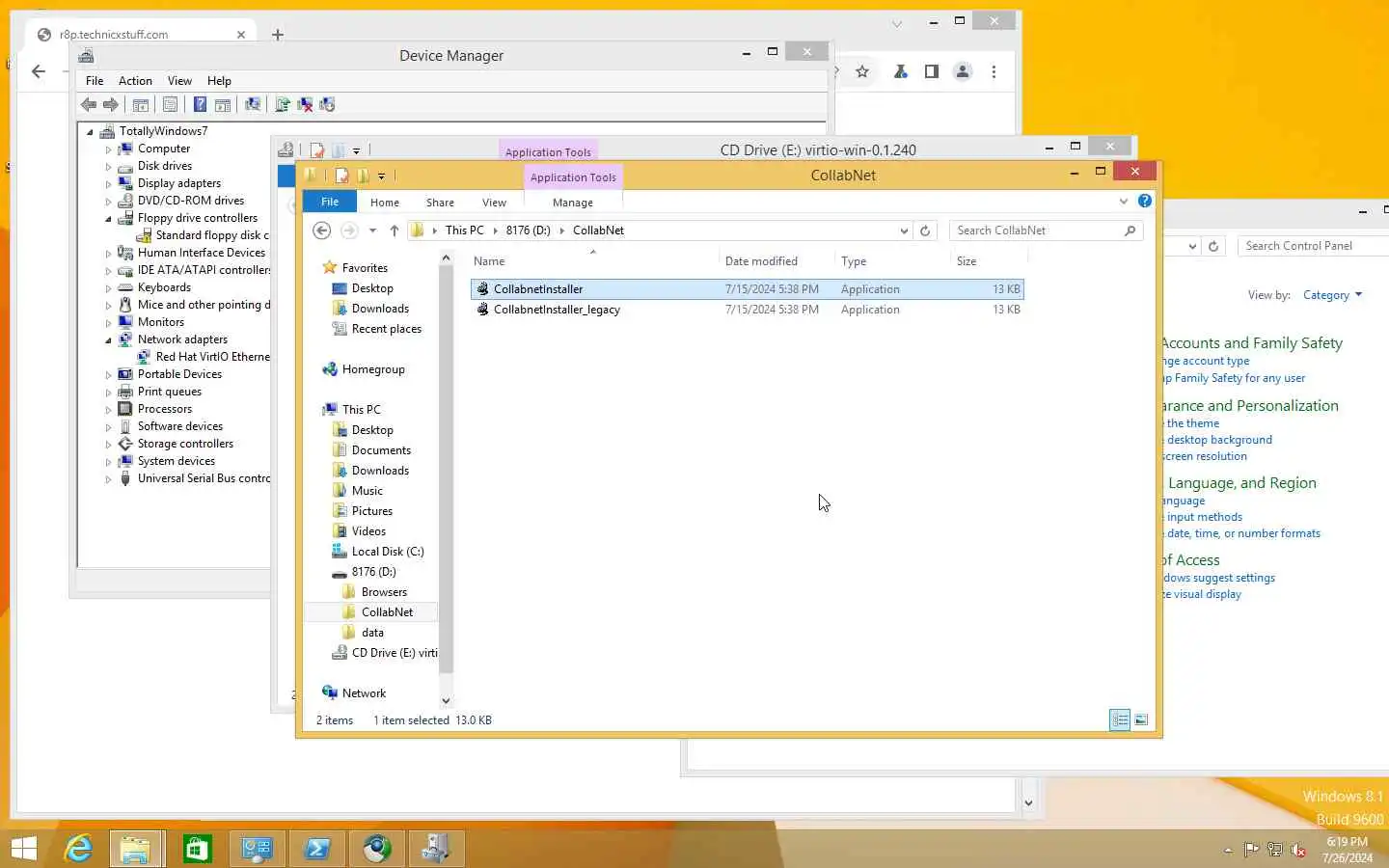Expand the Explorer ribbon chevron
Screen dimensions: 1389x868
[1124, 202]
